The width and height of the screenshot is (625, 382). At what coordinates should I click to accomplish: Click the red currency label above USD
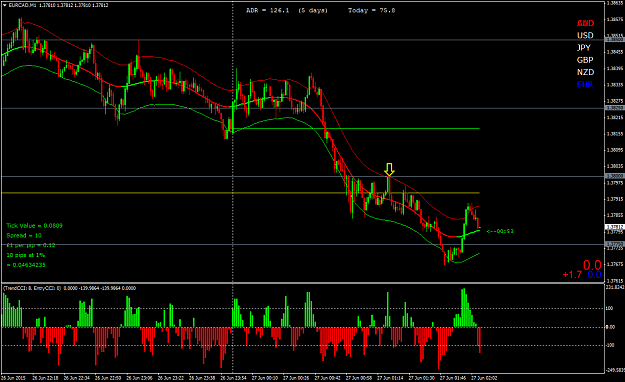[x=585, y=23]
